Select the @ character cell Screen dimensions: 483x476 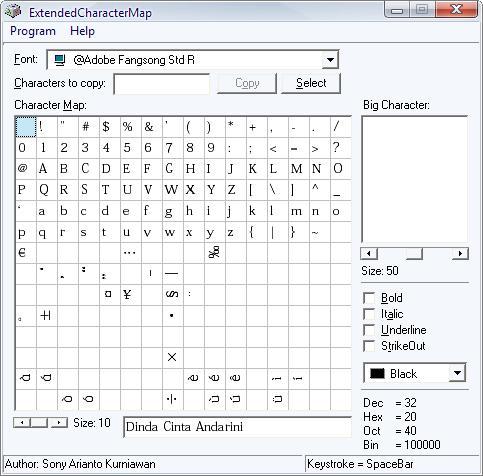point(26,169)
